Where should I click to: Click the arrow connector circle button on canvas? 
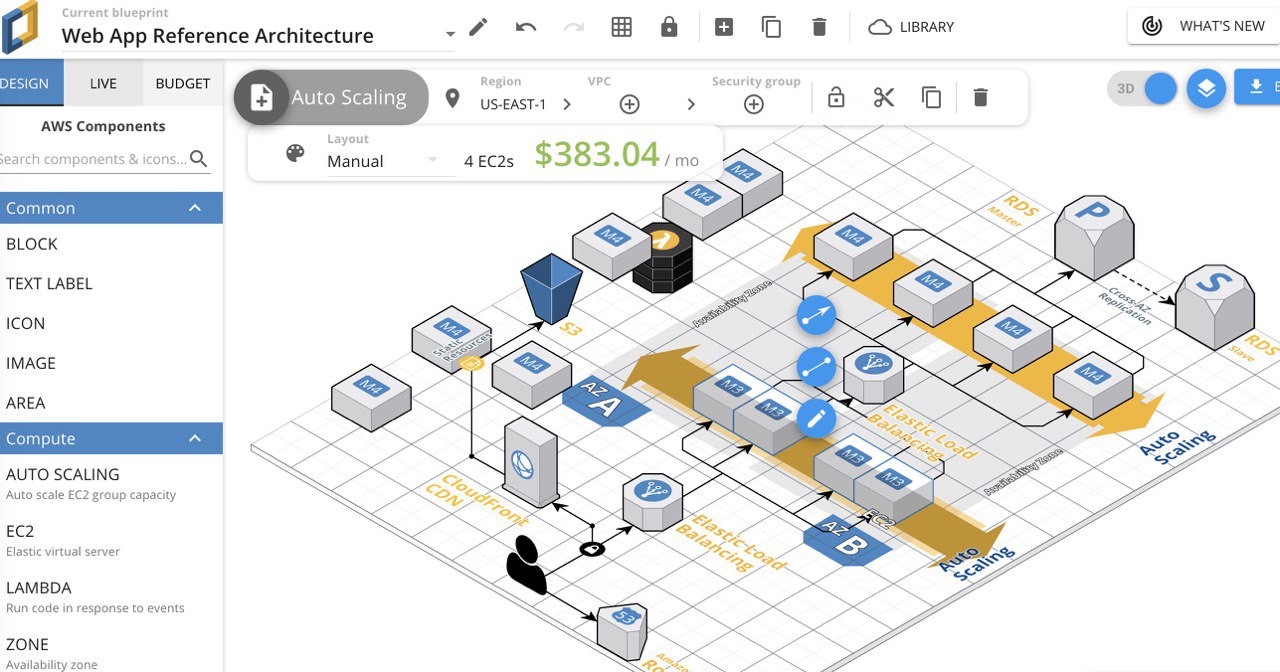817,316
